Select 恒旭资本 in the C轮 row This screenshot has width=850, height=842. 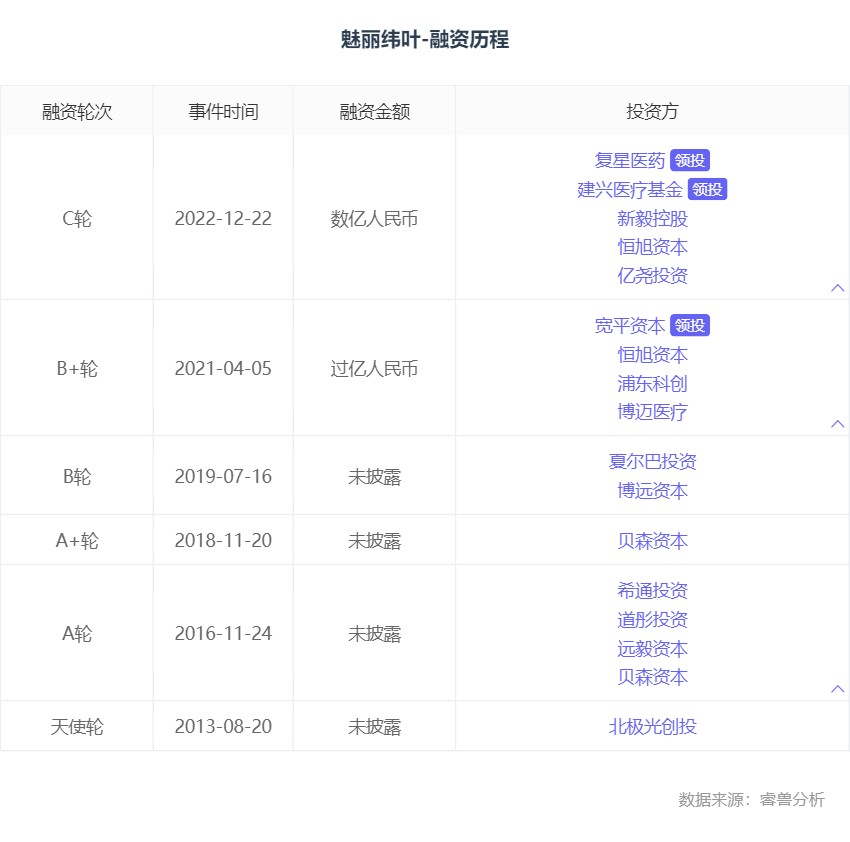[652, 247]
